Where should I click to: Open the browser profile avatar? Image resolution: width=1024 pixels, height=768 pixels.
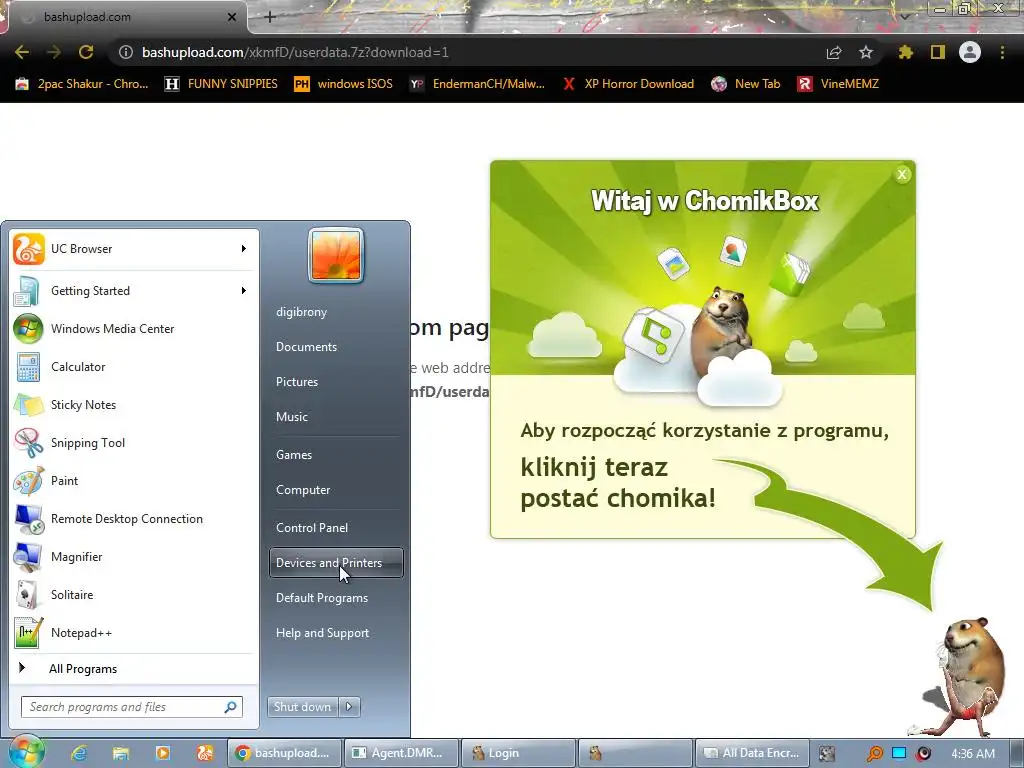point(970,52)
